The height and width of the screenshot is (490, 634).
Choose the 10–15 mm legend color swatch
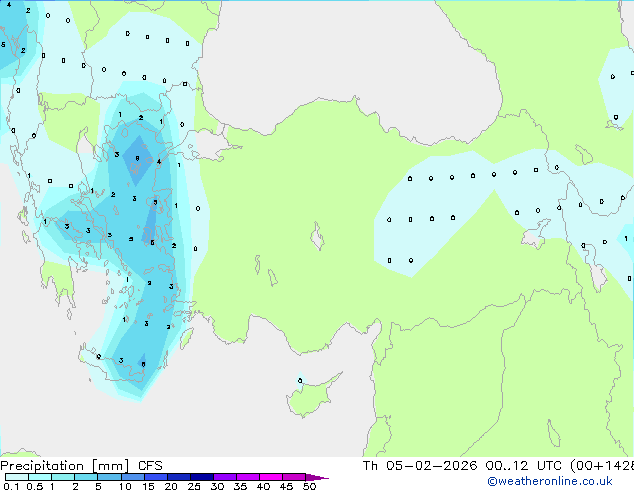click(132, 477)
